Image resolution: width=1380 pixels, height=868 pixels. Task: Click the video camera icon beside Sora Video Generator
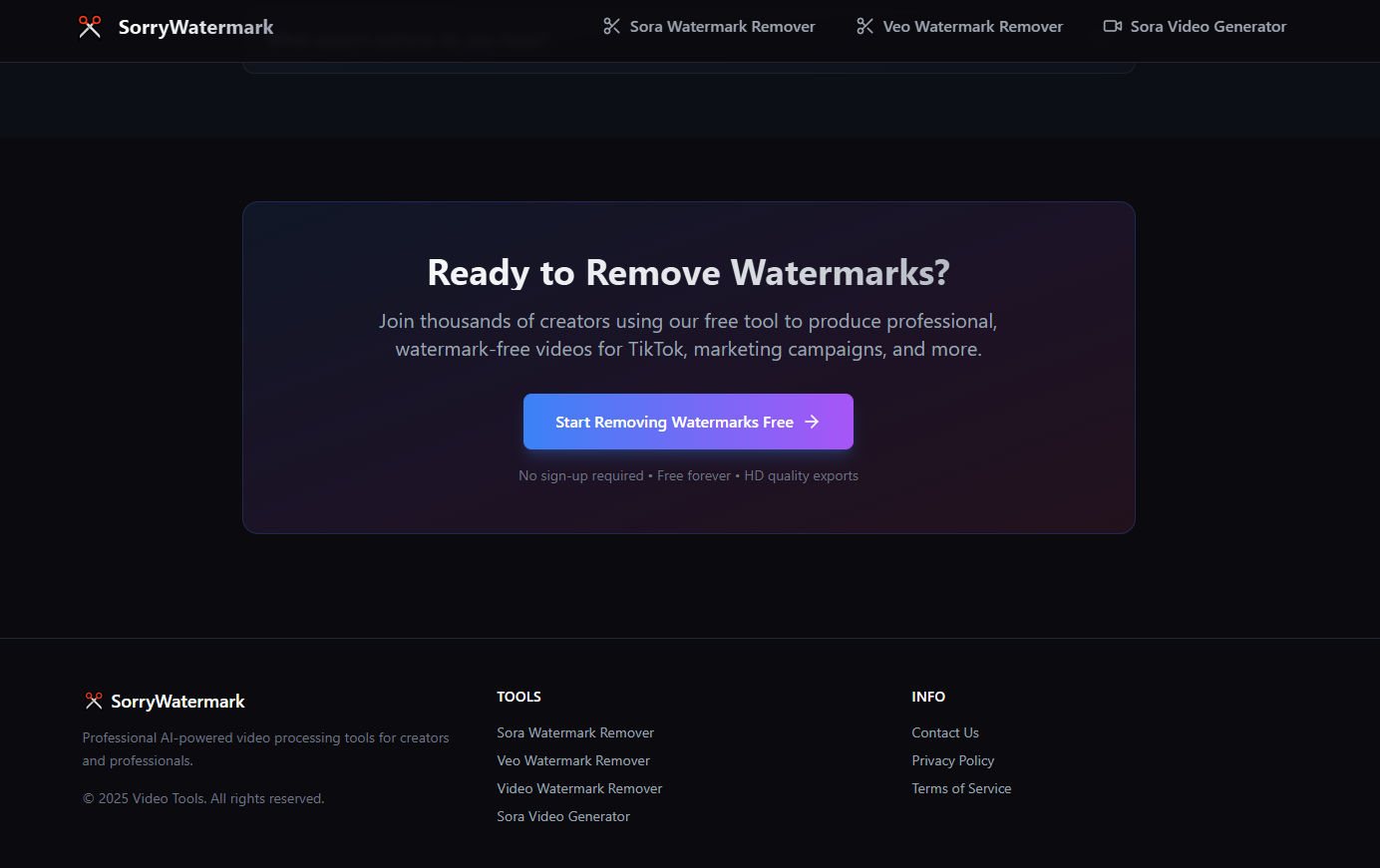[x=1112, y=26]
